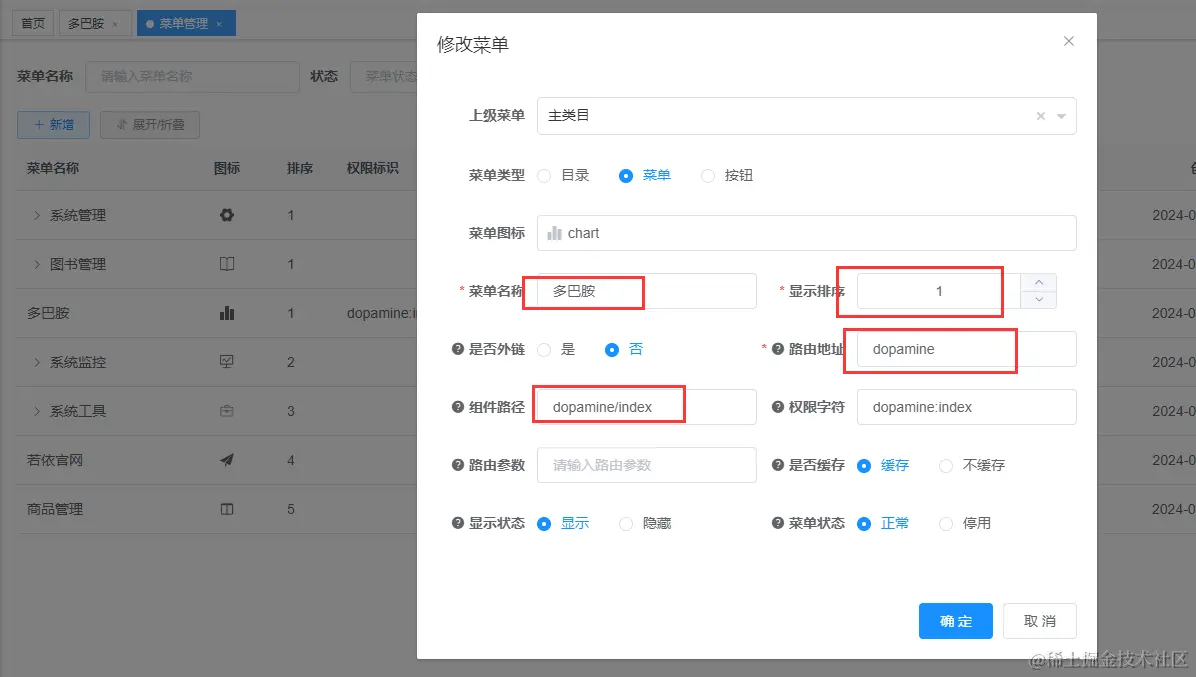
Task: Click the toolbox icon in 系统工具 row
Action: click(x=227, y=411)
